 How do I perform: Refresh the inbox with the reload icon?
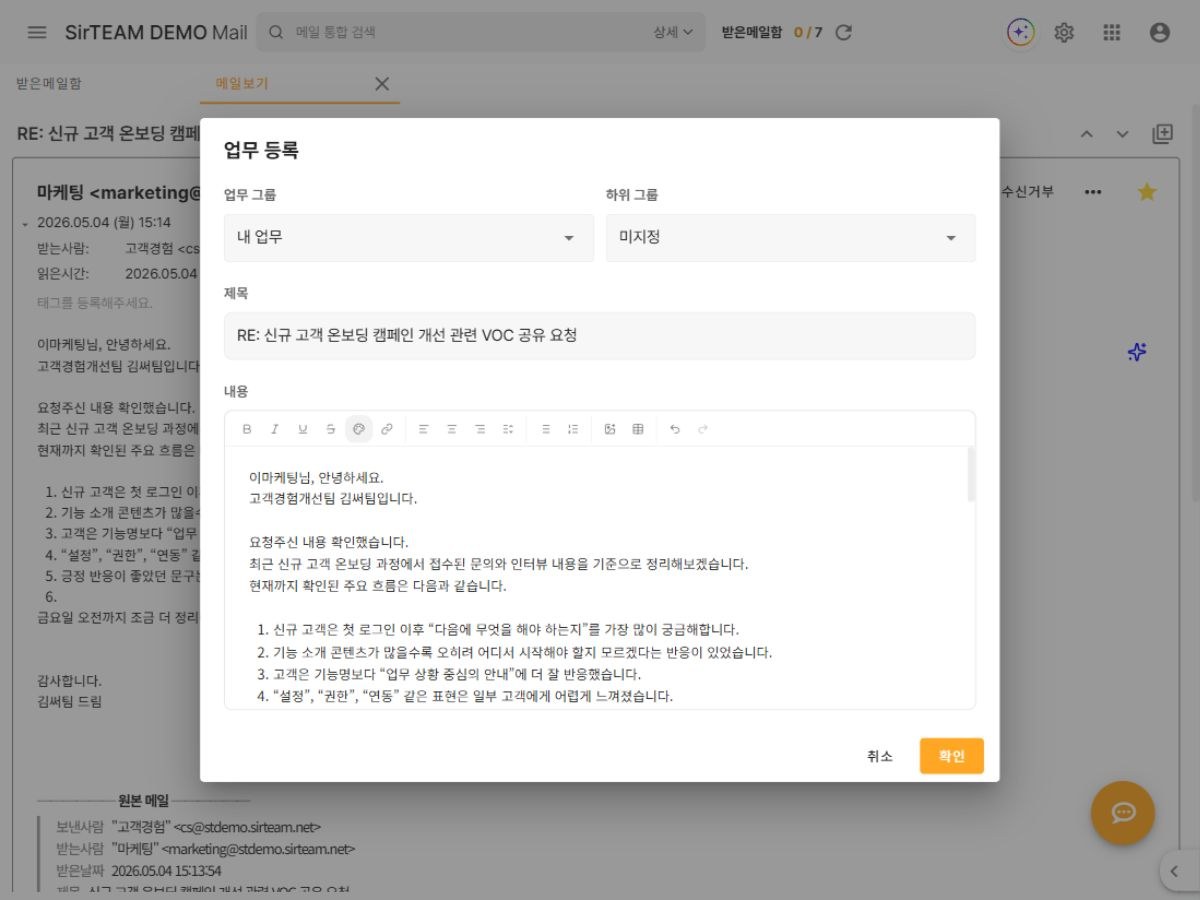843,32
